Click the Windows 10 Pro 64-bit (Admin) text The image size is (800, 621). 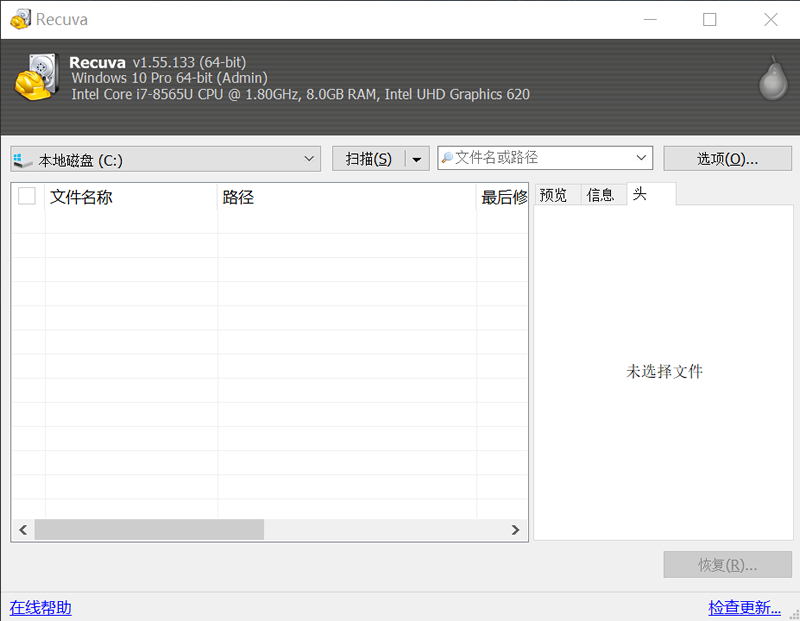pos(169,78)
